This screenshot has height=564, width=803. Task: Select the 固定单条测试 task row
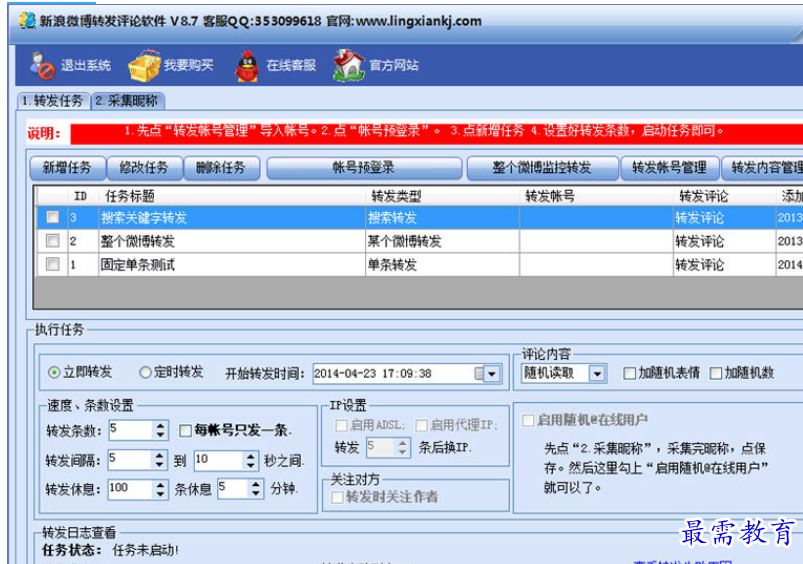tap(419, 264)
